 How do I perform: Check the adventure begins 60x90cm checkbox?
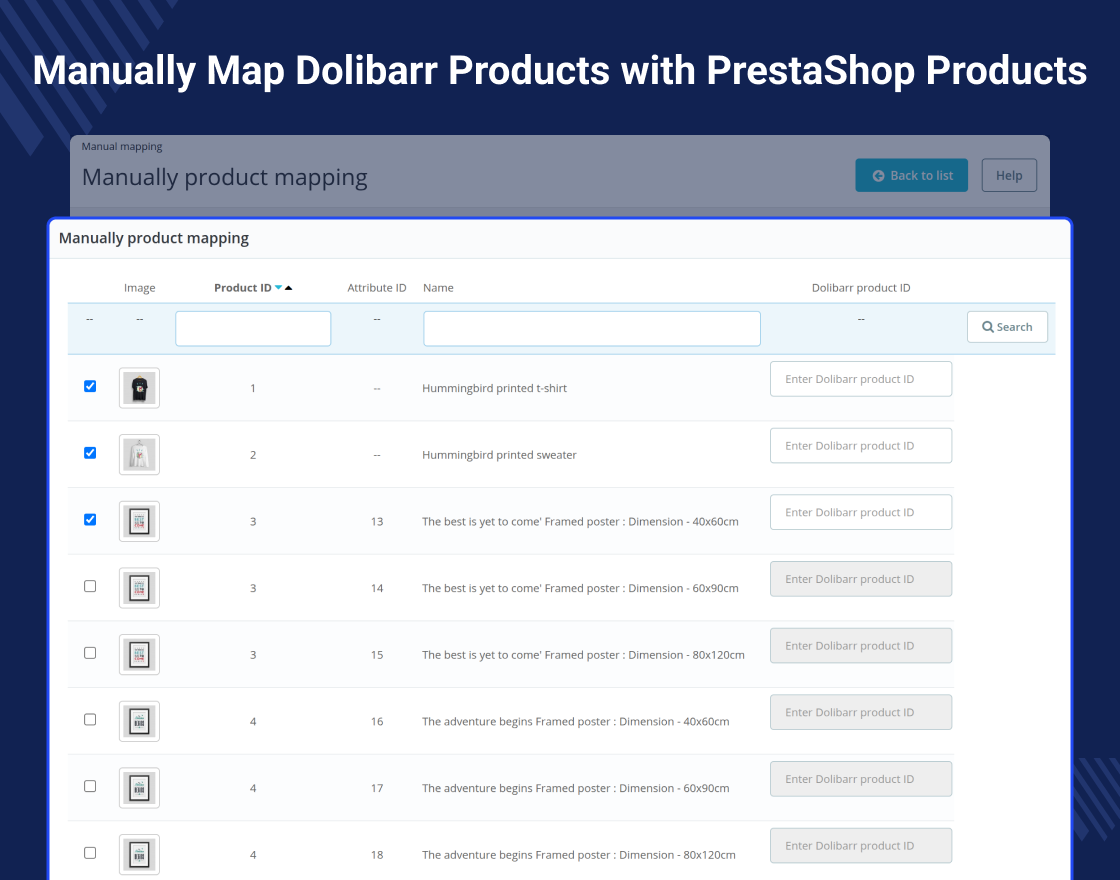(x=90, y=786)
